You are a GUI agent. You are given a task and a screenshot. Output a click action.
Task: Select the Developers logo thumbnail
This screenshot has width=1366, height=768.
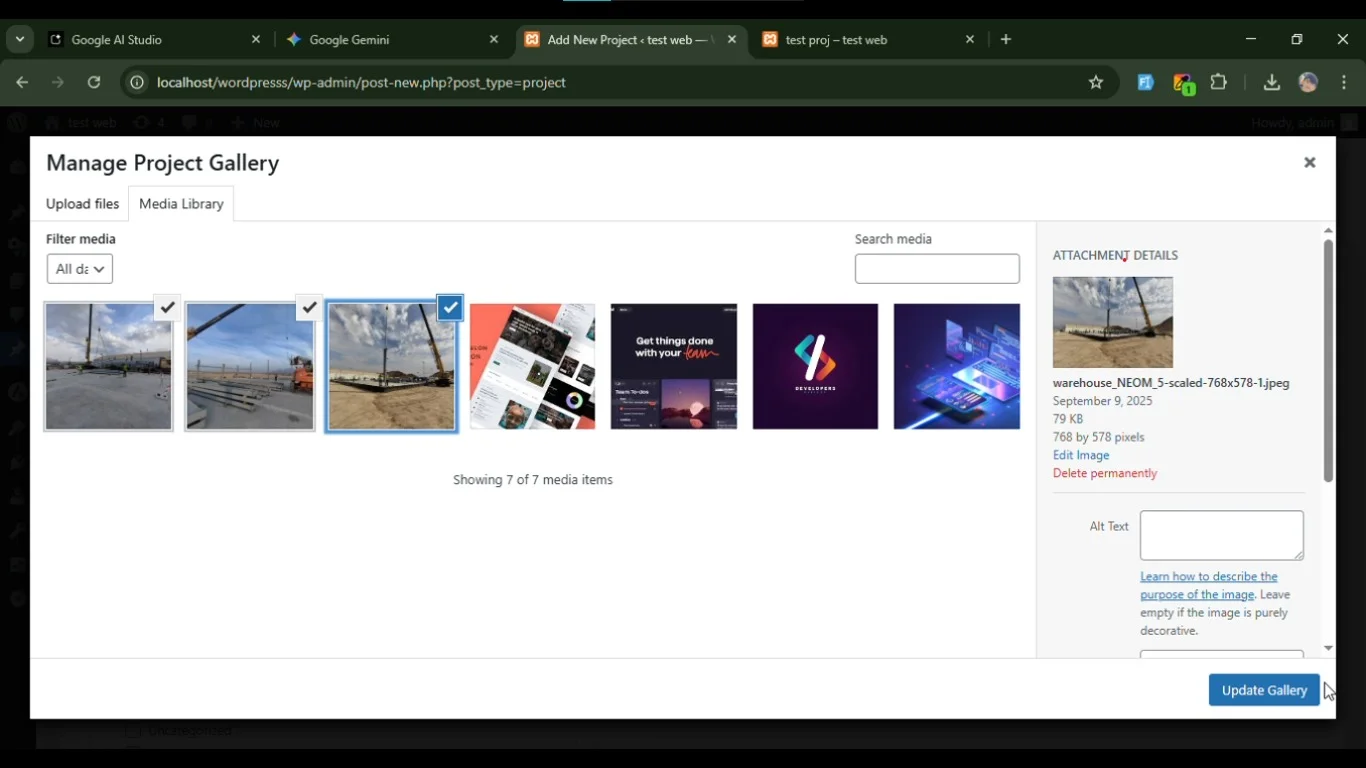point(815,367)
